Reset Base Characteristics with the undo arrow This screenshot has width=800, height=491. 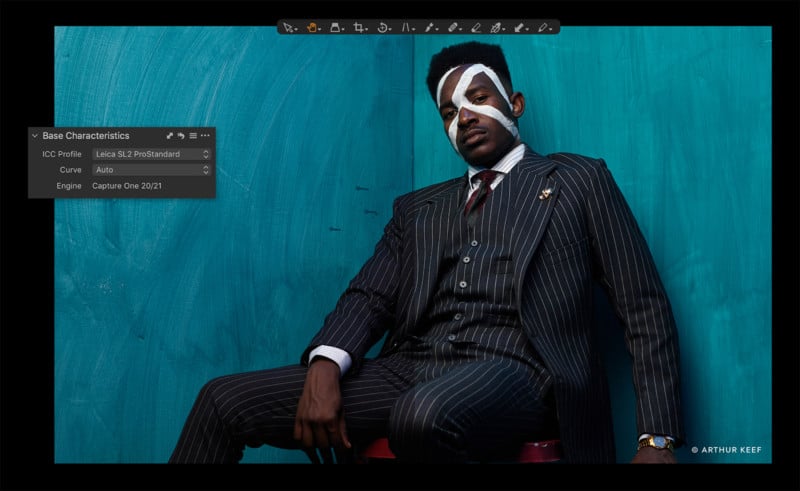pos(181,136)
